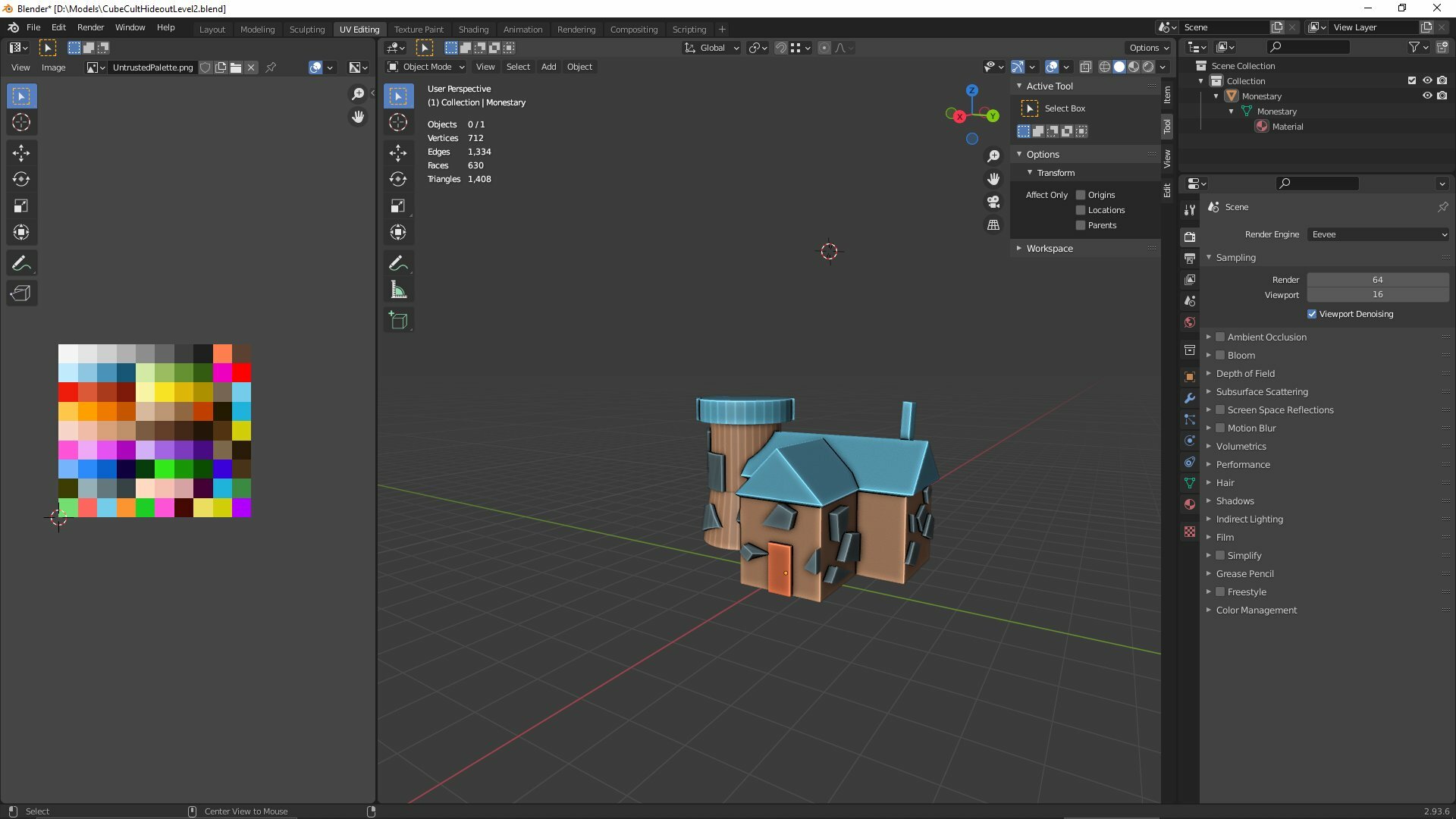This screenshot has height=819, width=1456.
Task: Disable Viewport Denoising checkbox
Action: coord(1312,314)
